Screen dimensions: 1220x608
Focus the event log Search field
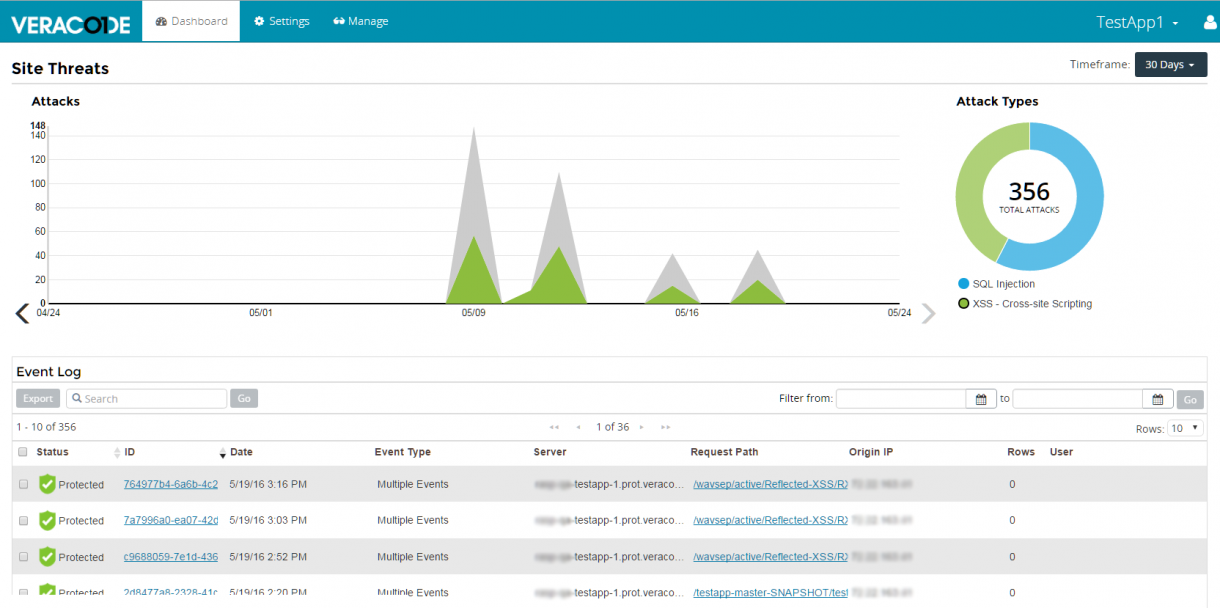(x=146, y=398)
